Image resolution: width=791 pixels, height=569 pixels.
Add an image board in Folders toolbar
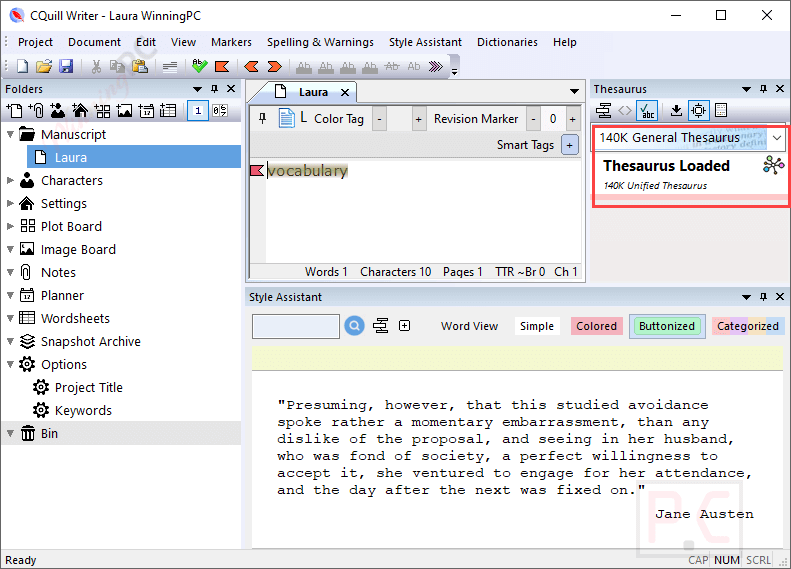point(124,110)
